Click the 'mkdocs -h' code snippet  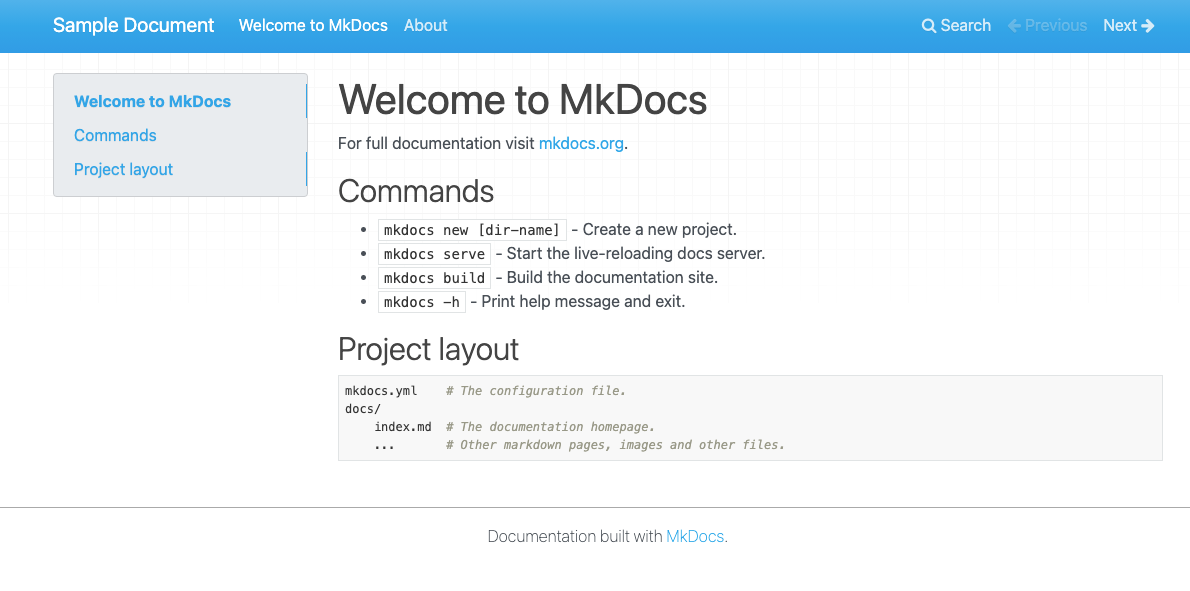(422, 302)
